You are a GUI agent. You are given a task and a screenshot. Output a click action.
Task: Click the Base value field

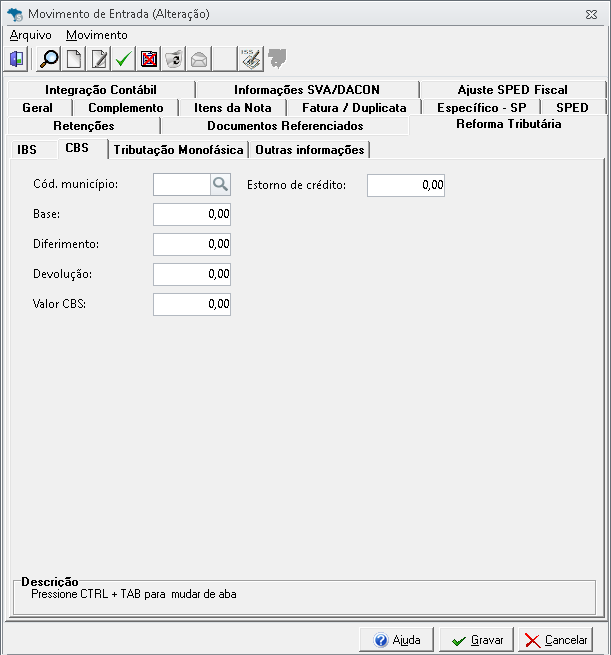point(192,214)
